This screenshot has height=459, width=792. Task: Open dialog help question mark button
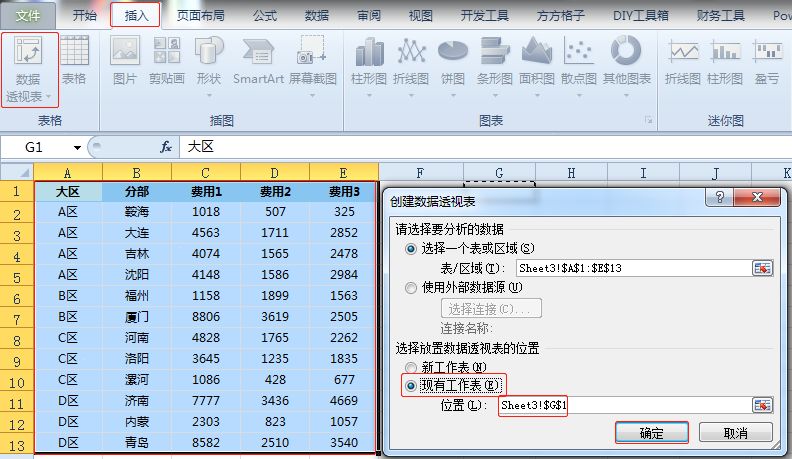pos(720,197)
